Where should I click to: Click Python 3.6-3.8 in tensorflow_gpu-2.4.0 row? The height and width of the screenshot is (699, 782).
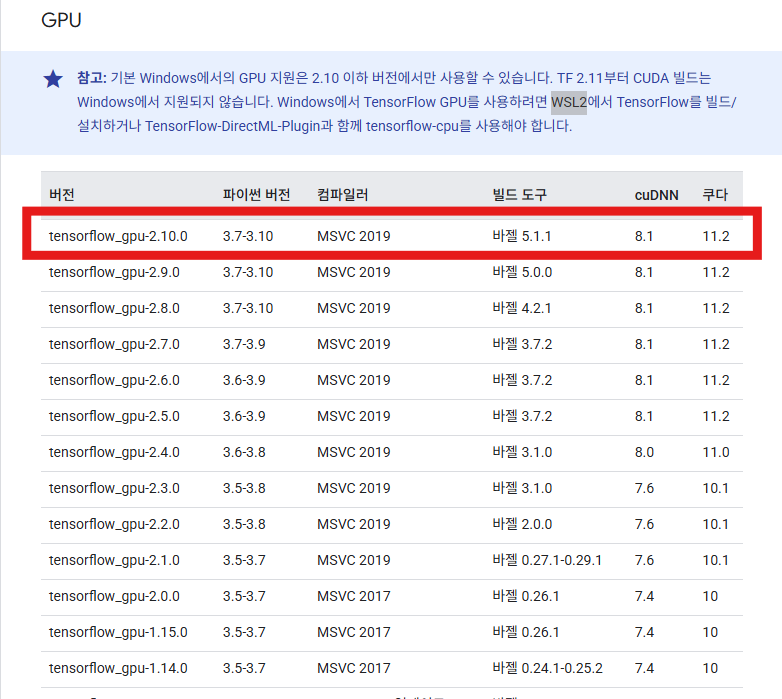click(x=244, y=452)
